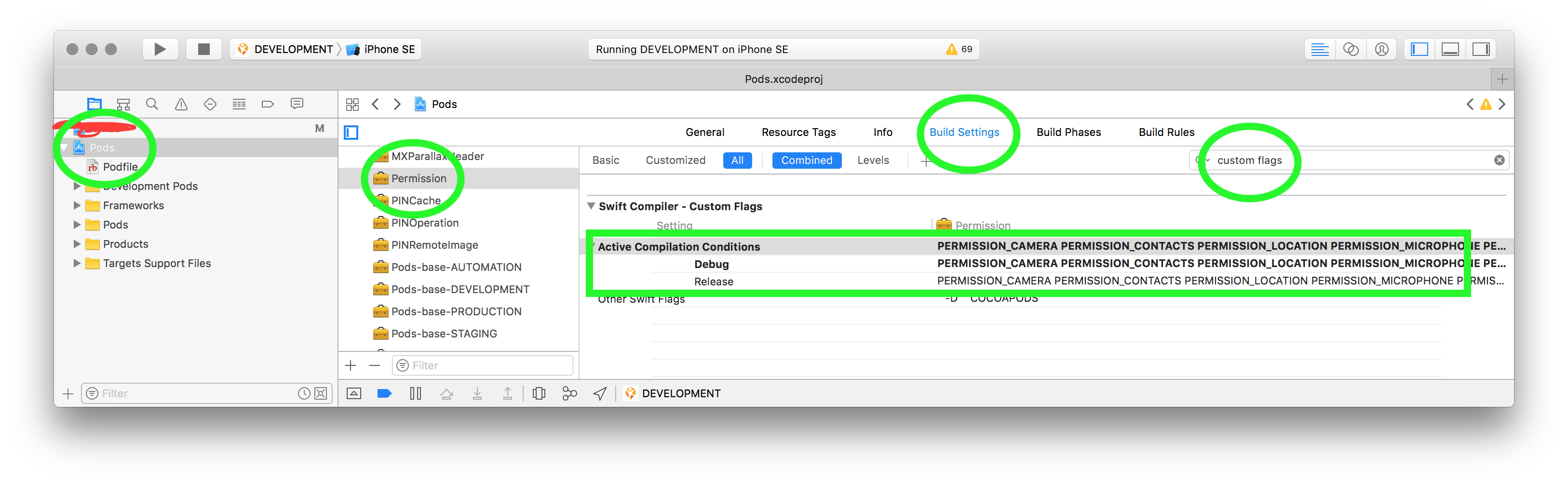Show the Version editor
Image resolution: width=1568 pixels, height=484 pixels.
[1382, 49]
